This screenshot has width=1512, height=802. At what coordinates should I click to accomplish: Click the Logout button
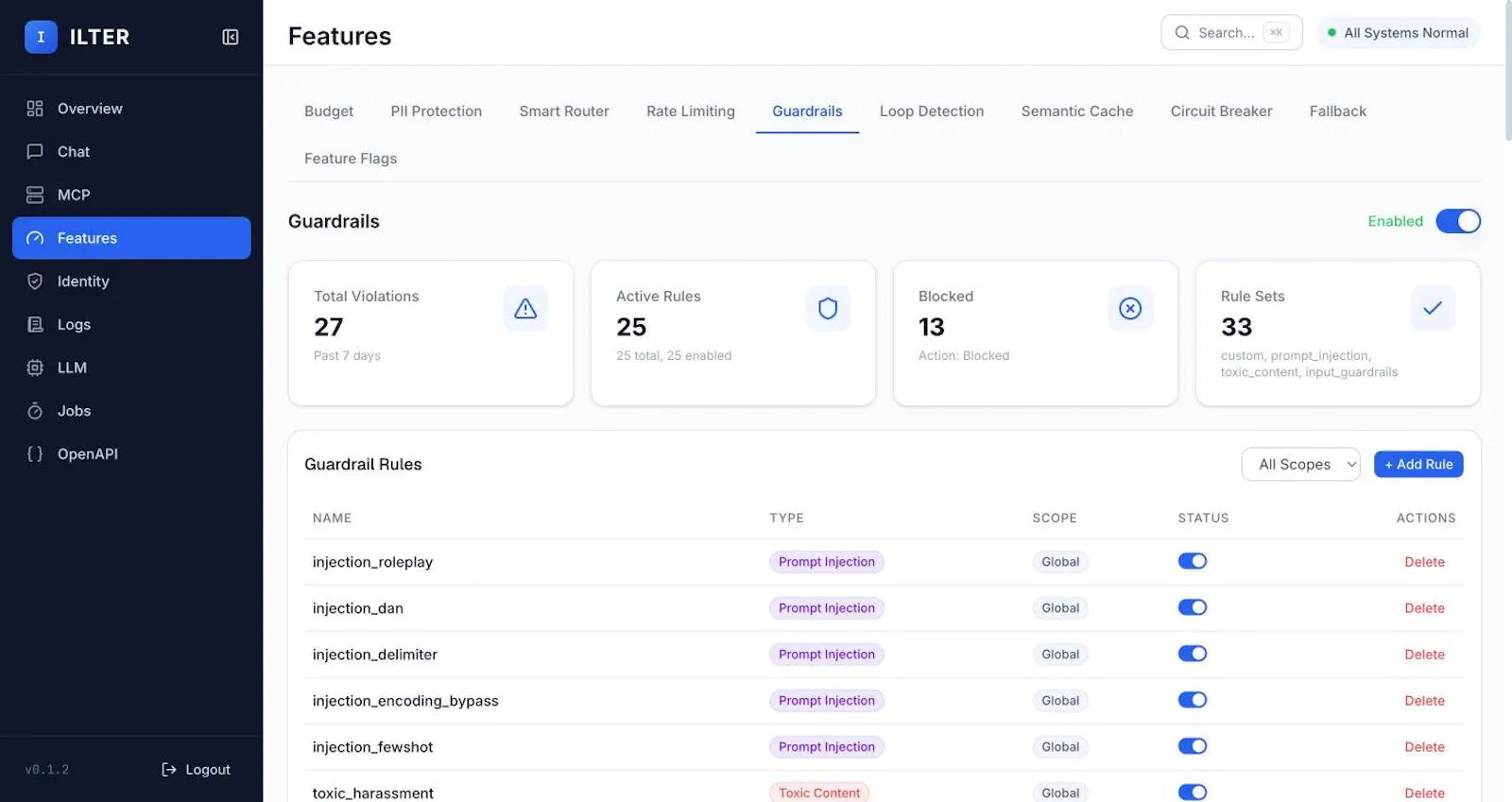[x=196, y=770]
